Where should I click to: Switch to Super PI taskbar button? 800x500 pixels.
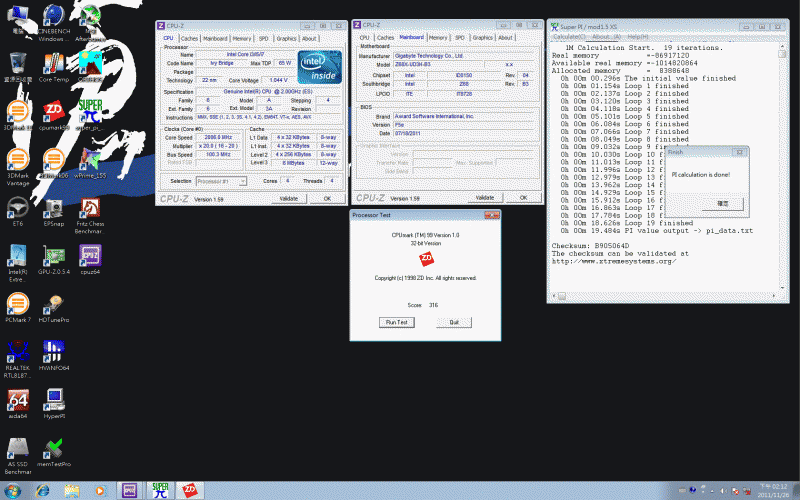coord(160,491)
